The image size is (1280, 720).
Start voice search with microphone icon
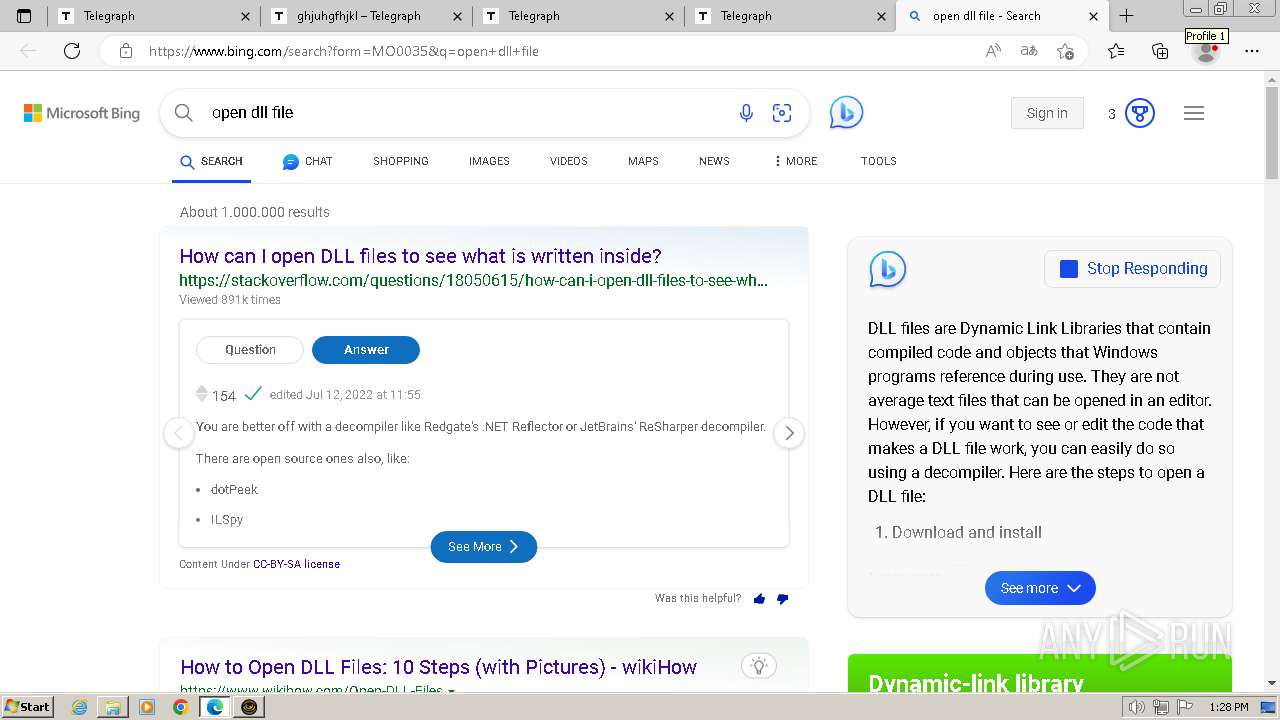[x=746, y=113]
